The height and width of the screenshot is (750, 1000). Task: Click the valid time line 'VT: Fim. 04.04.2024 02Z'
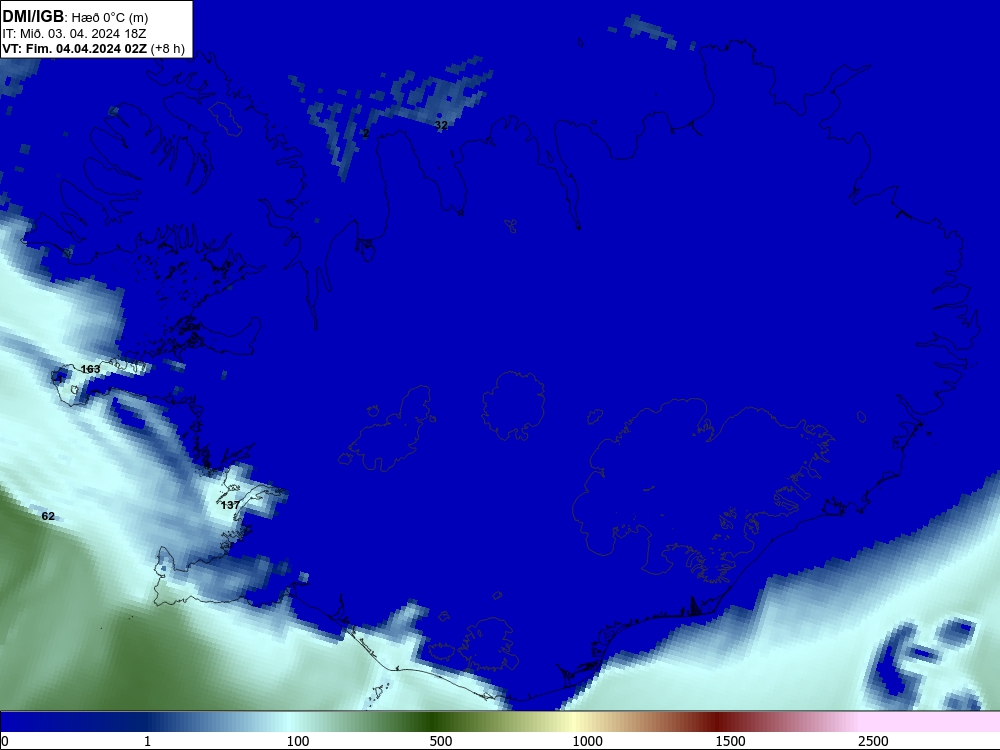coord(75,49)
